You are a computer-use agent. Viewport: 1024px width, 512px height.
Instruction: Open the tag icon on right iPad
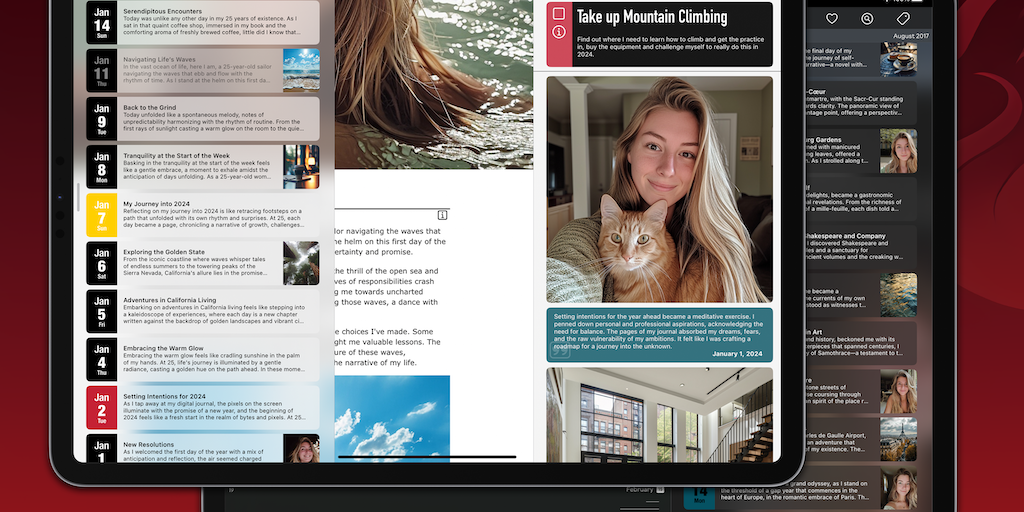pos(903,18)
